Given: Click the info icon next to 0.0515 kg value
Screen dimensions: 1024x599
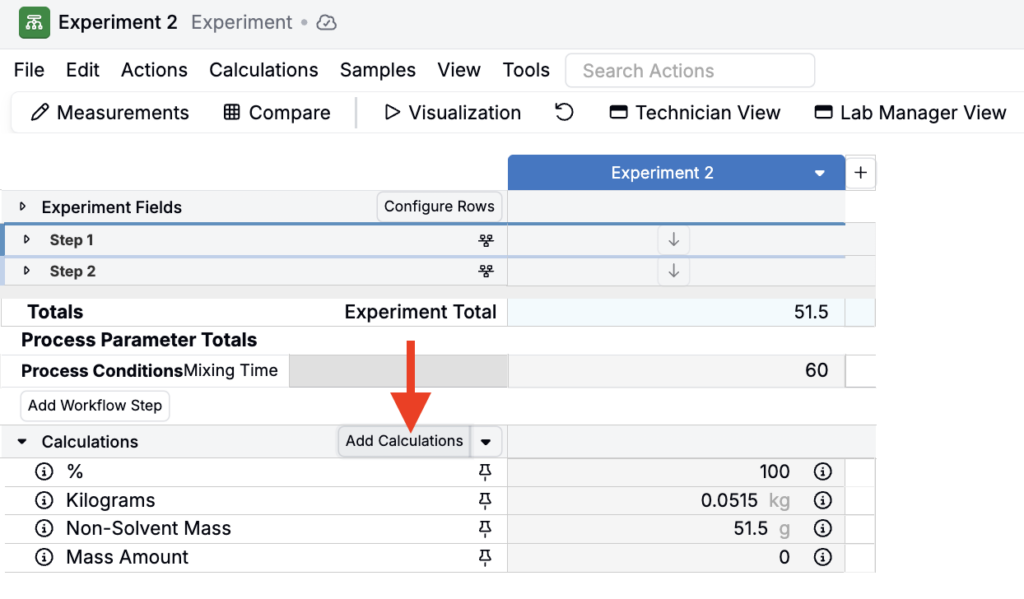Looking at the screenshot, I should [822, 500].
